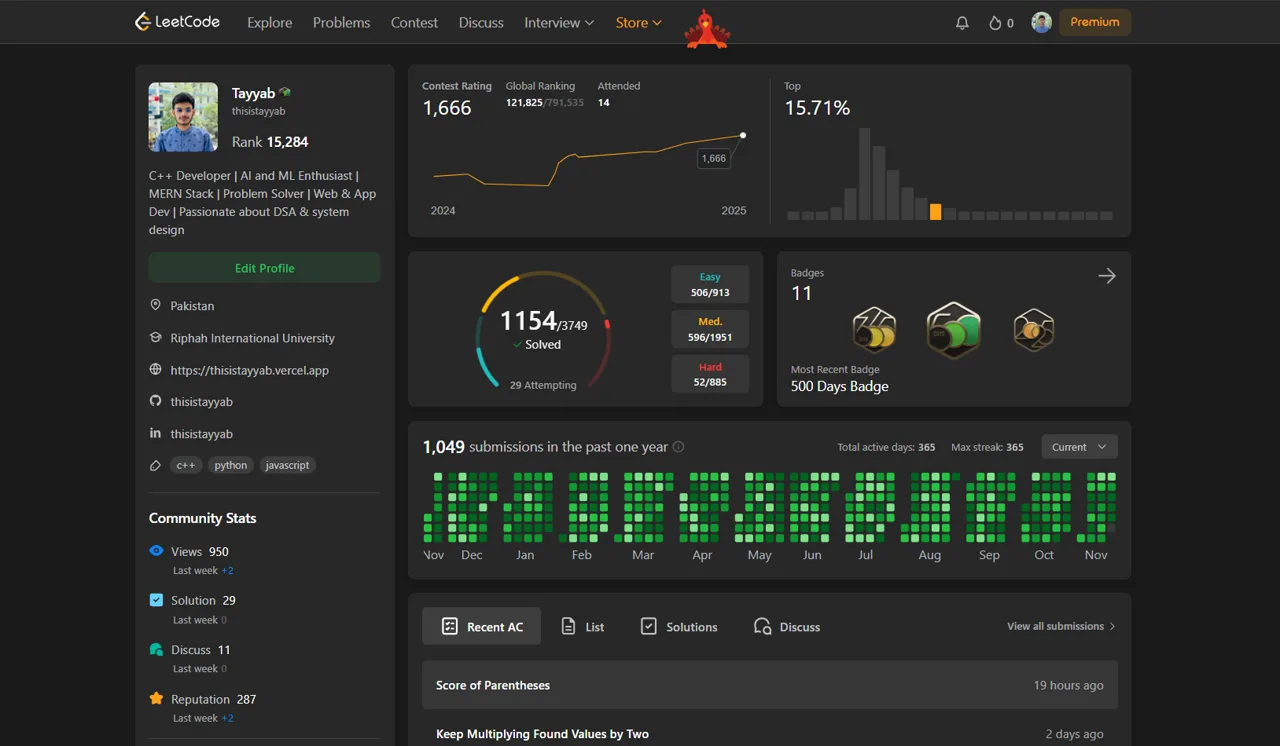Image resolution: width=1280 pixels, height=746 pixels.
Task: Open the badges arrow
Action: pyautogui.click(x=1107, y=276)
